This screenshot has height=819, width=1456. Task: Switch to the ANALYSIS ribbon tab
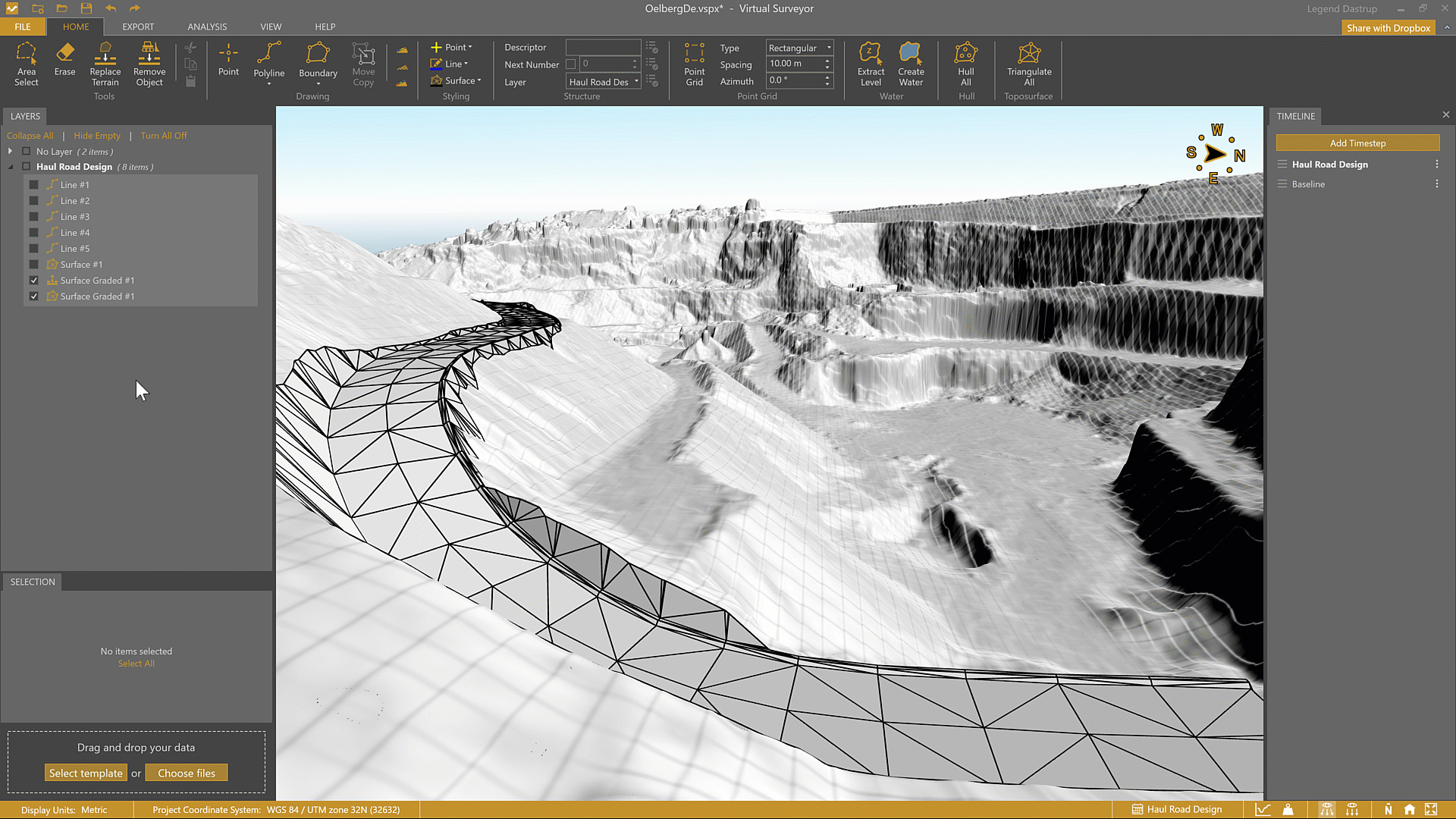pos(207,27)
